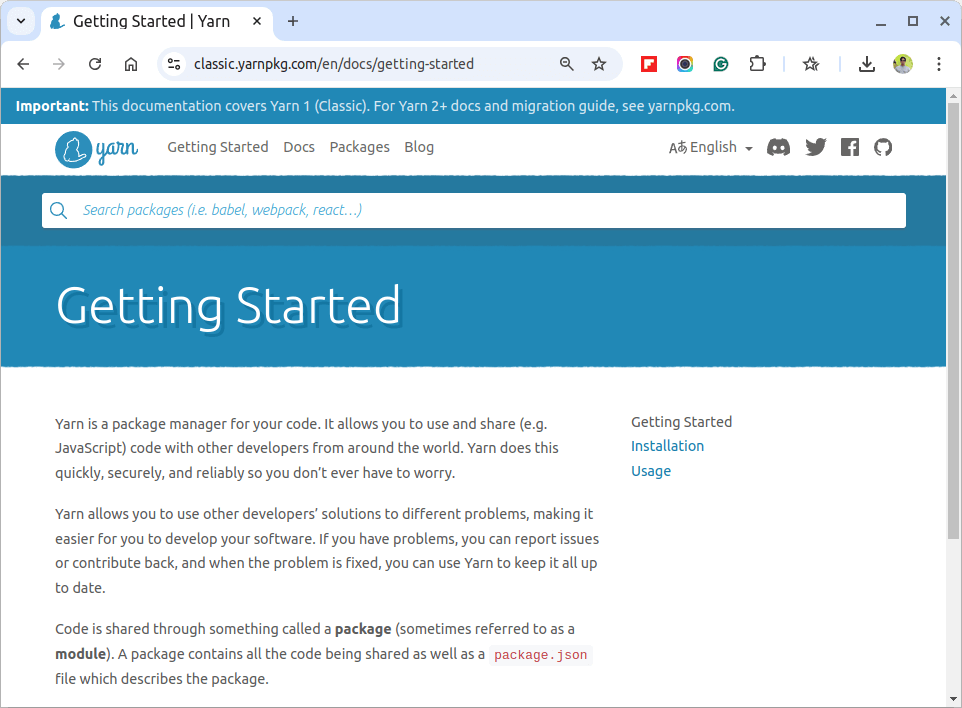Viewport: 962px width, 708px height.
Task: Open the Chrome profile avatar
Action: click(x=902, y=64)
